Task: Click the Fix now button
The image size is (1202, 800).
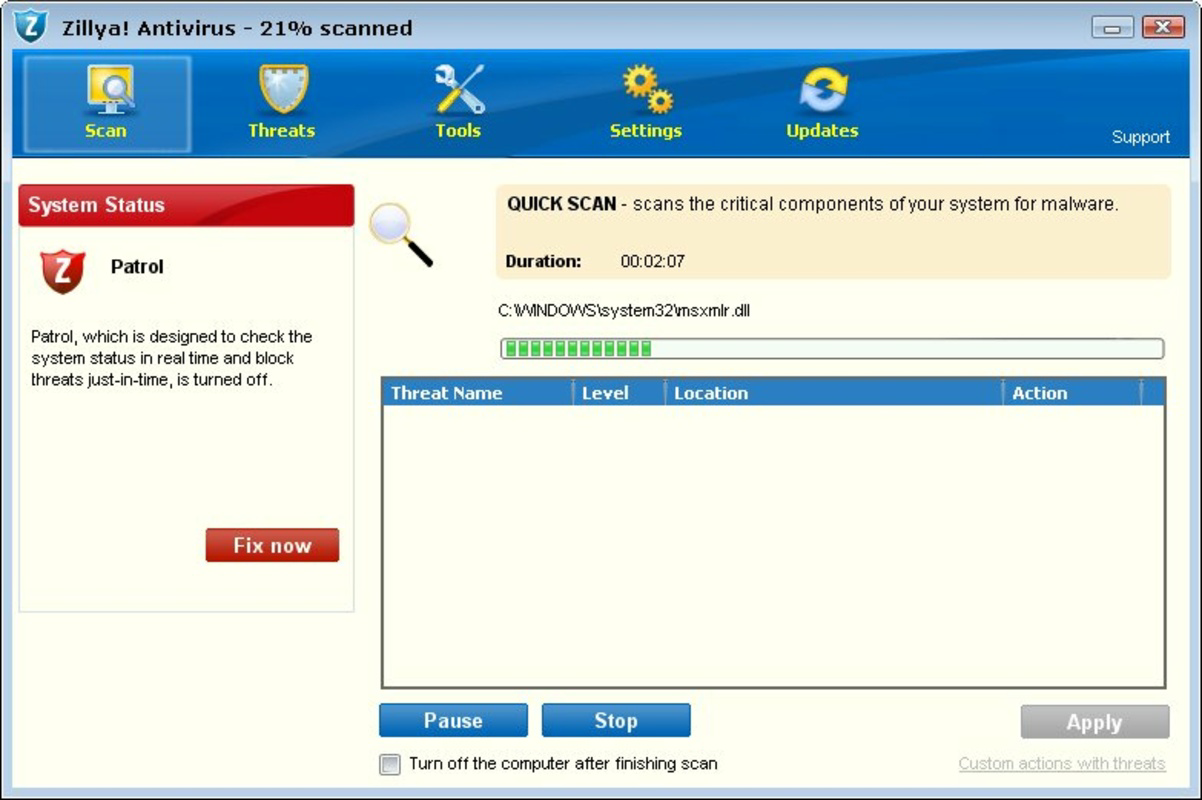Action: tap(272, 545)
